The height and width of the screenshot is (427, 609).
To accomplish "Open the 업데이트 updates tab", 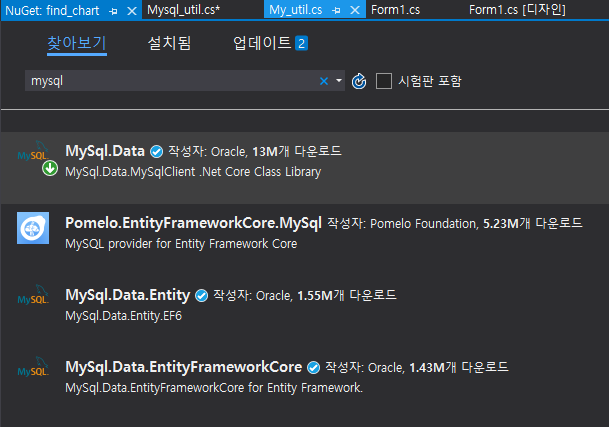I will pos(262,43).
